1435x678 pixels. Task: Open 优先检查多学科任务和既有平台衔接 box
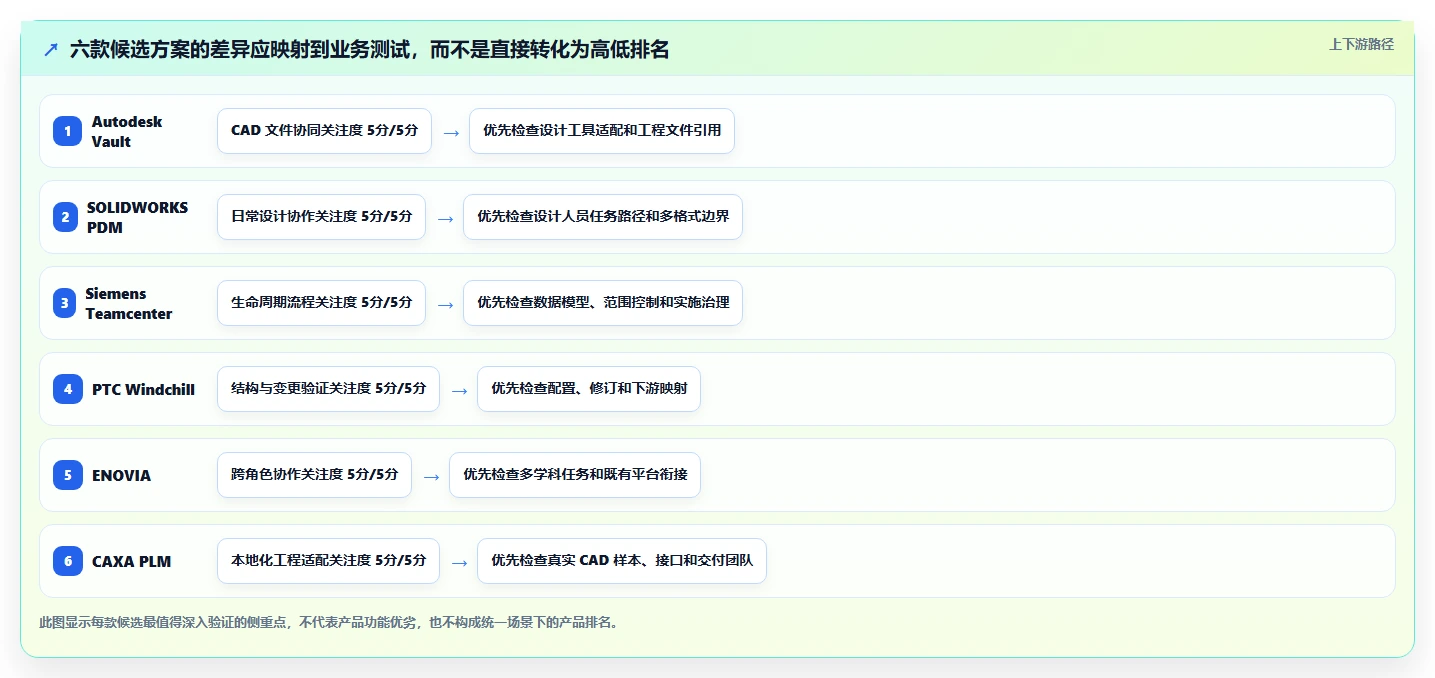(575, 475)
